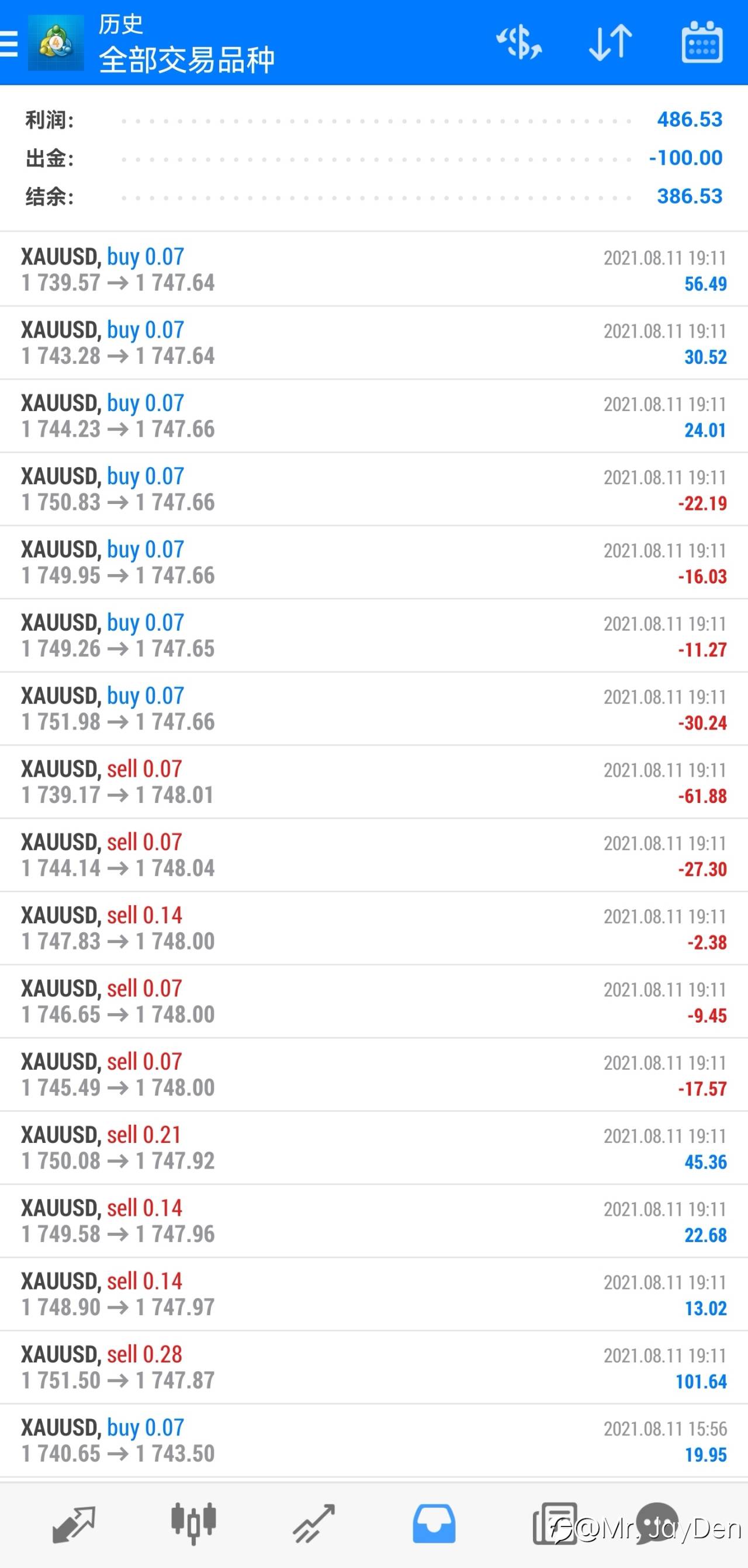This screenshot has width=748, height=1568.
Task: Open the Trade tab icon
Action: pos(314,1525)
